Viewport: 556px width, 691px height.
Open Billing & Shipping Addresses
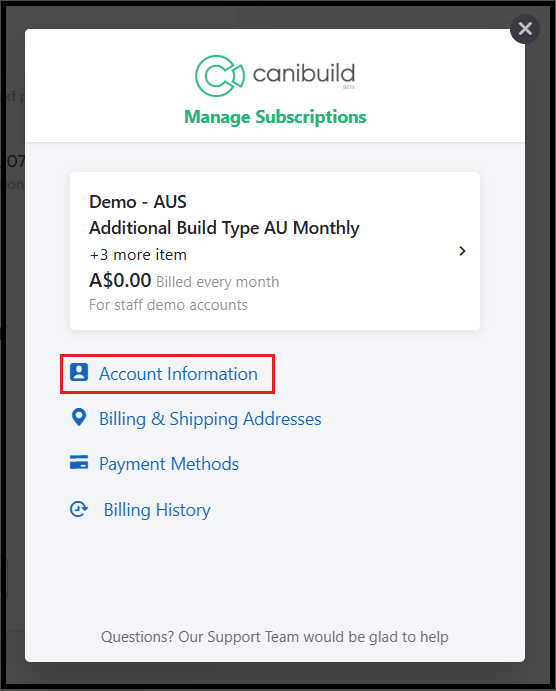(210, 419)
